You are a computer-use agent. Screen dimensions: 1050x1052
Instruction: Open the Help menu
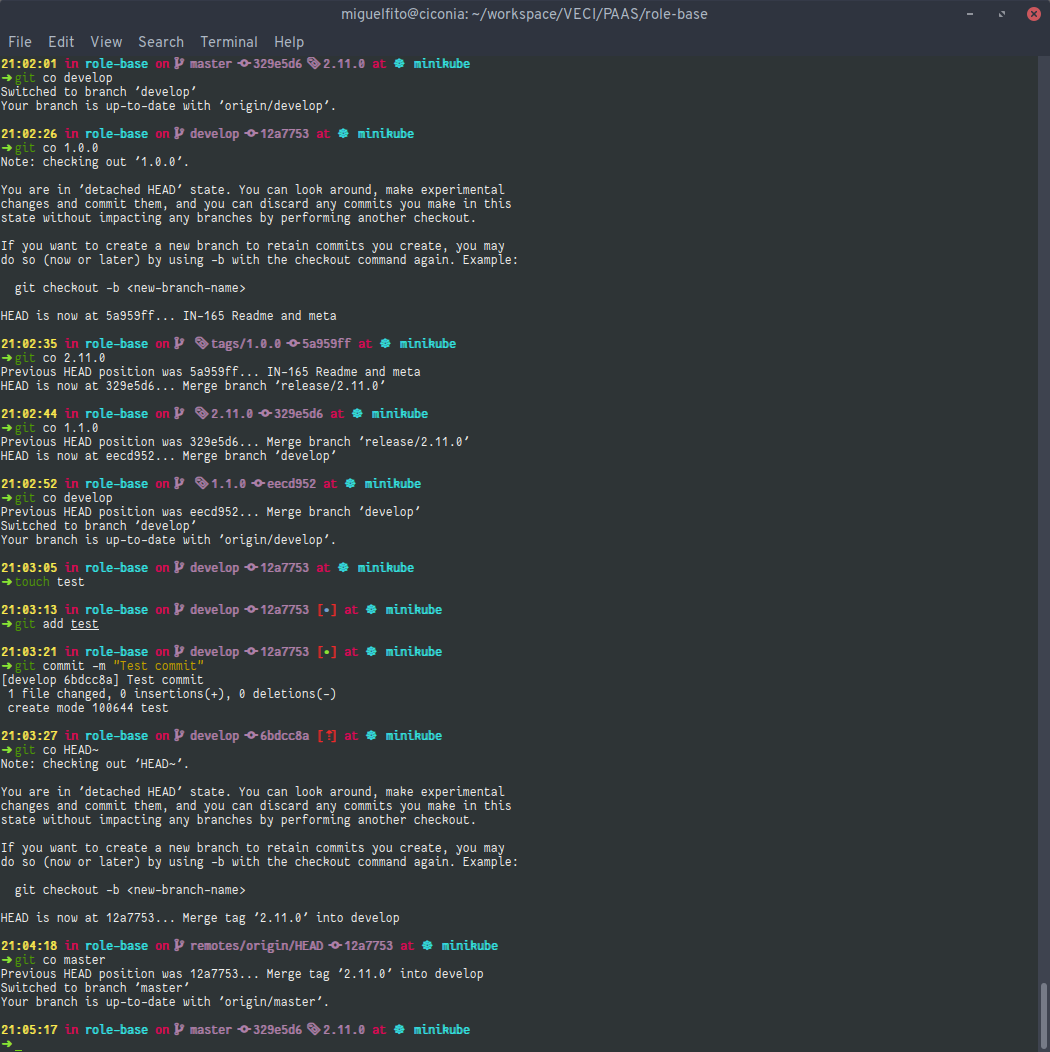(289, 42)
